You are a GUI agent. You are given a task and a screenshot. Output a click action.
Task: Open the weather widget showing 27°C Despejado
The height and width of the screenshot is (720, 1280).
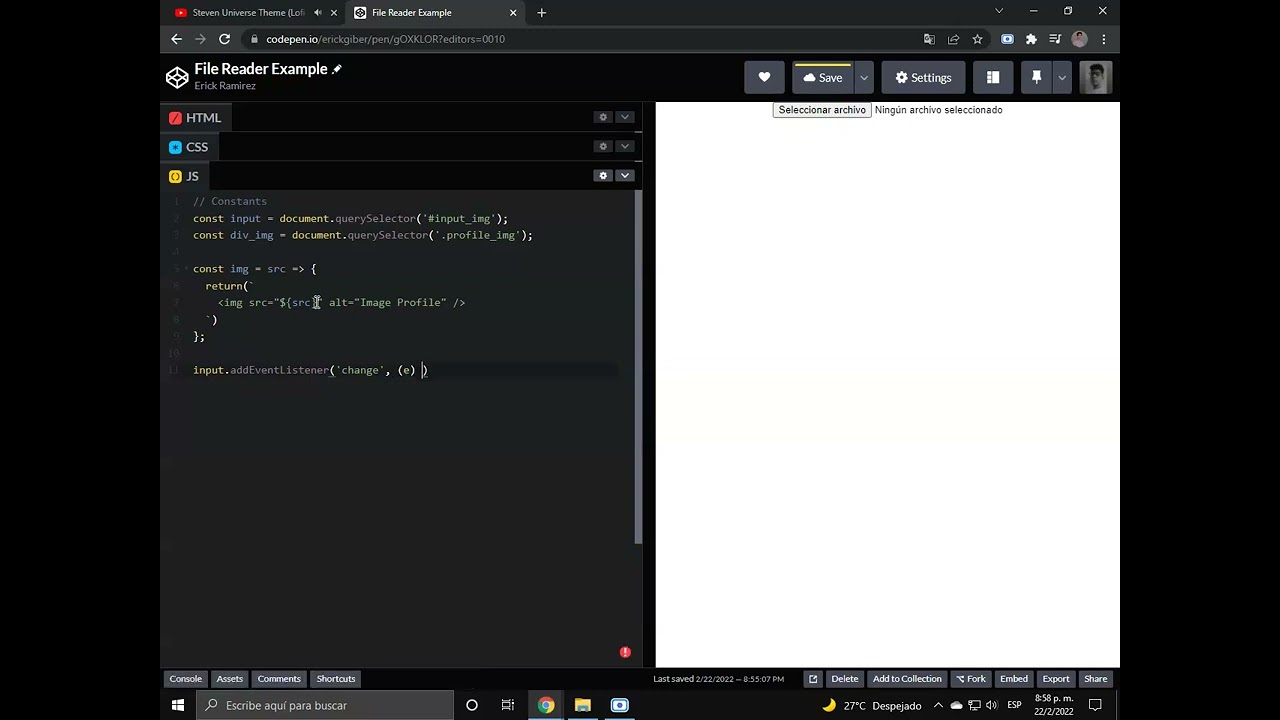coord(871,705)
